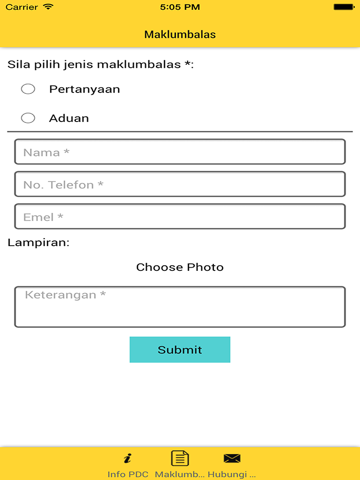This screenshot has width=360, height=480.
Task: Open the Info PDC tab icon
Action: (x=128, y=458)
